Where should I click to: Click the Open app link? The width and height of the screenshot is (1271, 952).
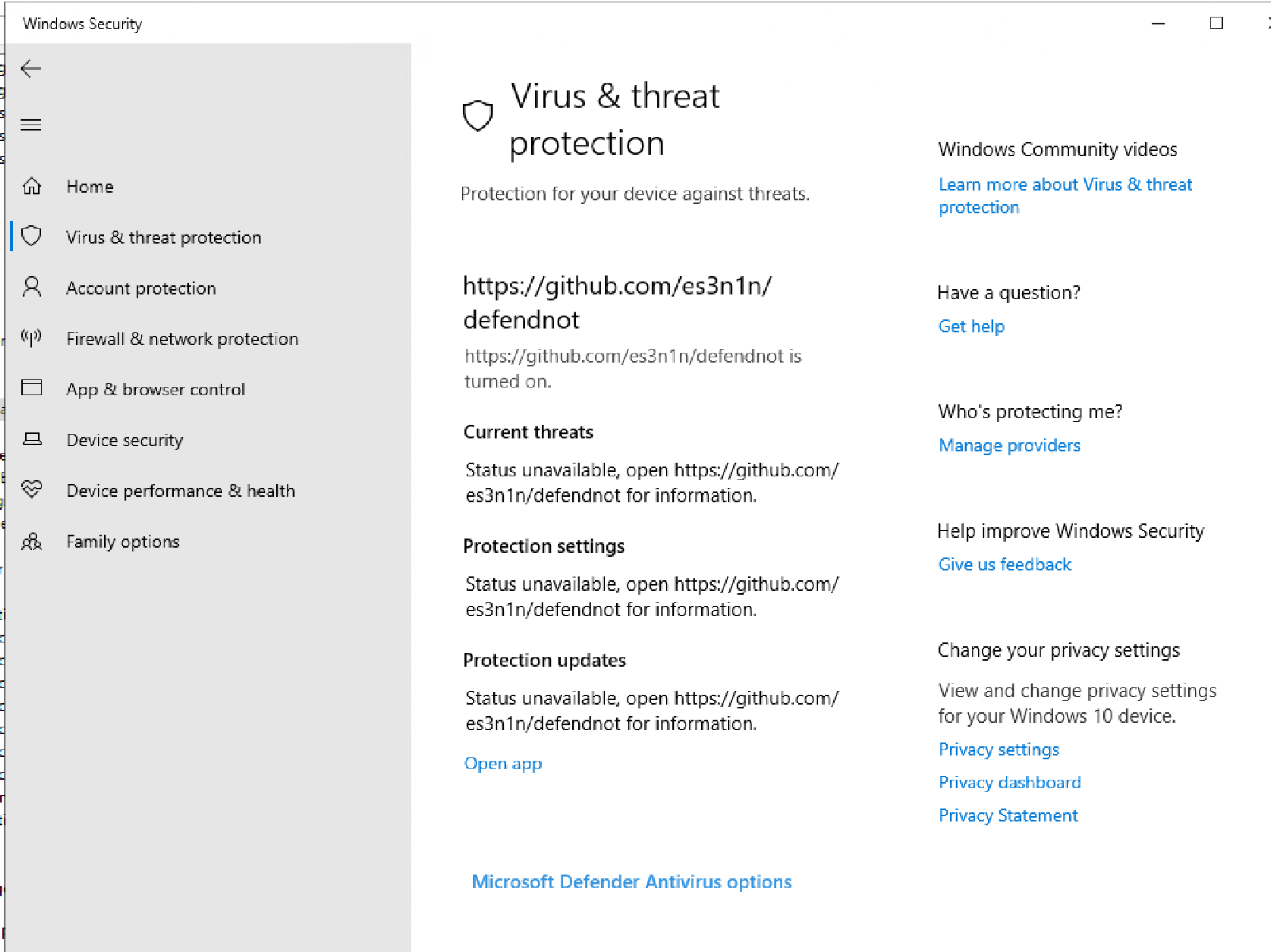point(503,764)
